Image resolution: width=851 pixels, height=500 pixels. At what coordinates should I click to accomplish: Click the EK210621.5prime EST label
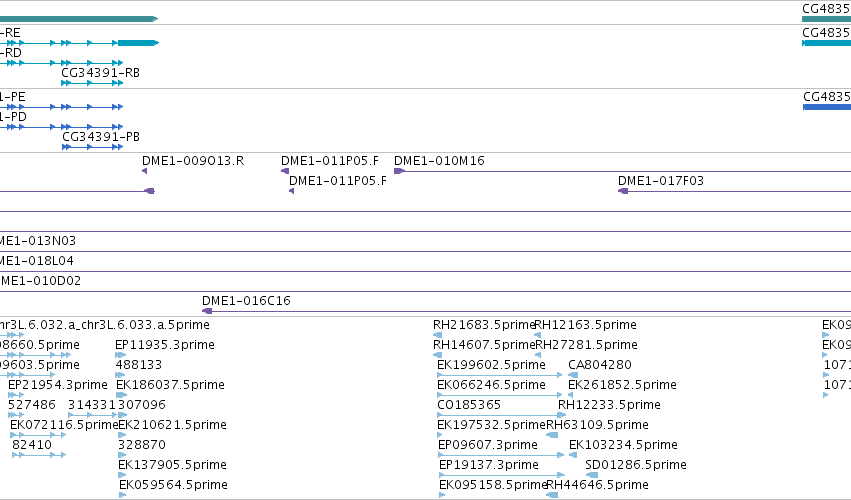click(172, 425)
